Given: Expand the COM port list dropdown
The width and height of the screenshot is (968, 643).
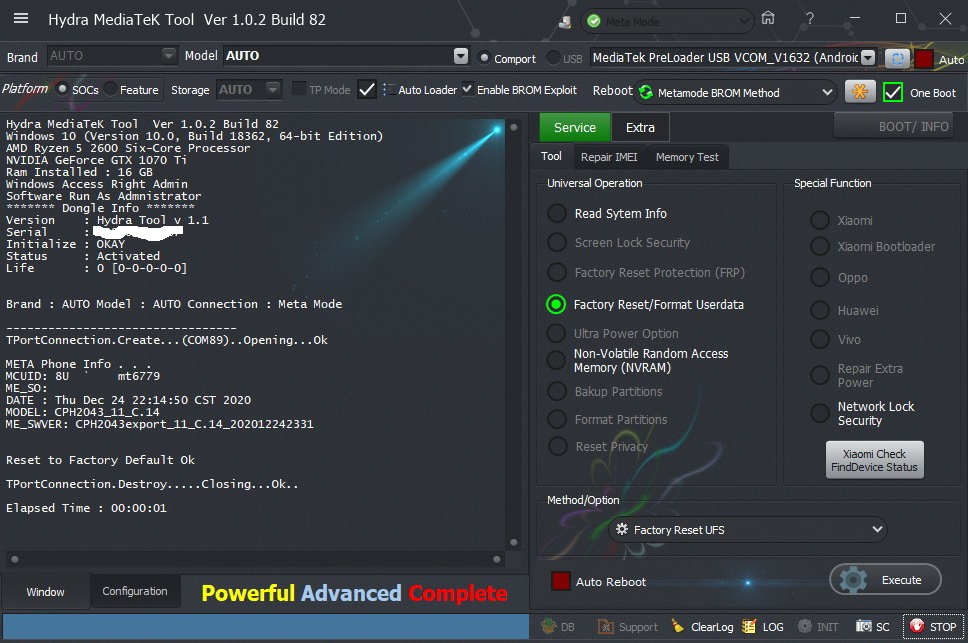Looking at the screenshot, I should click(868, 57).
